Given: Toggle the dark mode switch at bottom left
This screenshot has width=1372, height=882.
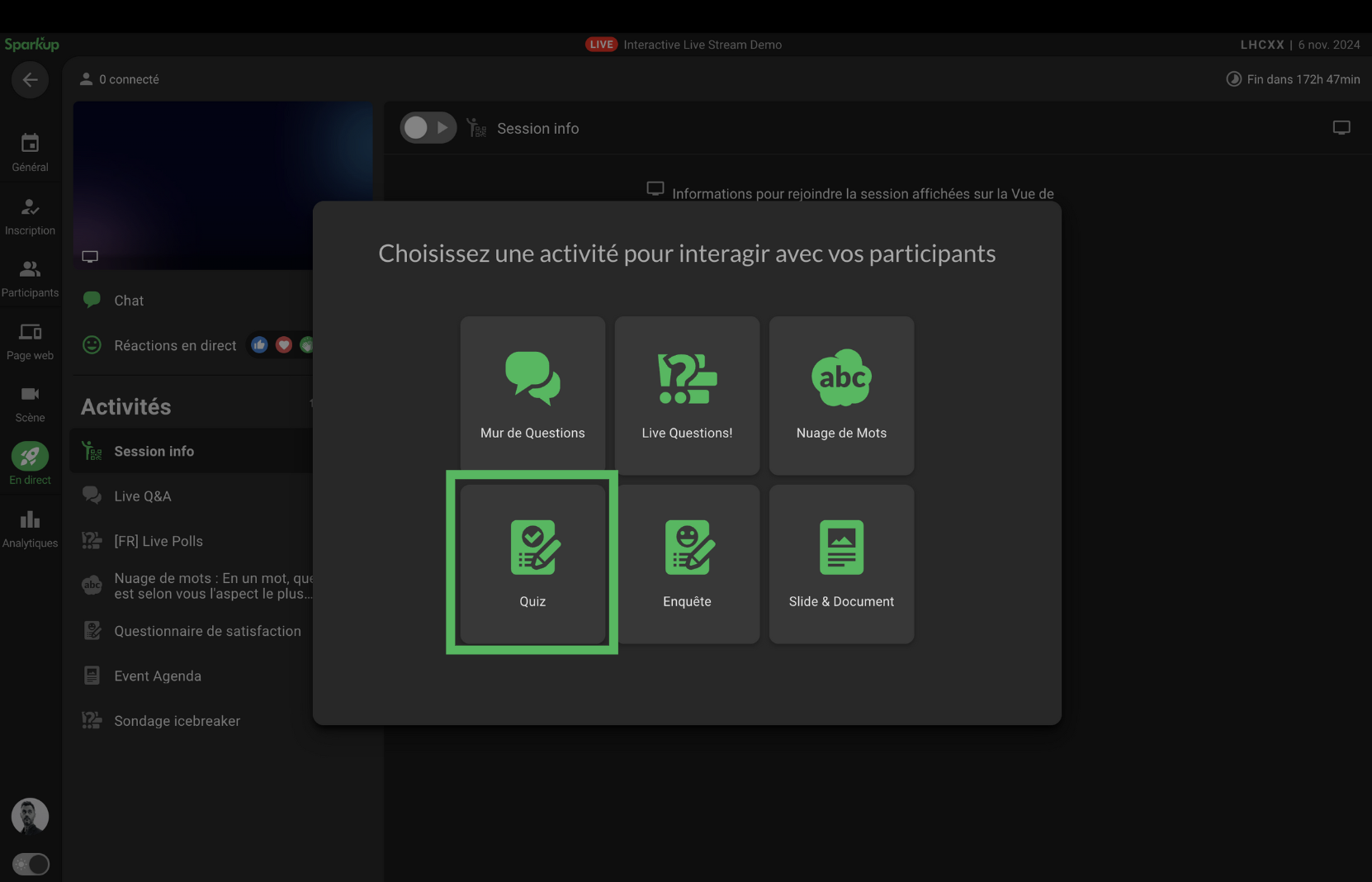Looking at the screenshot, I should [31, 864].
